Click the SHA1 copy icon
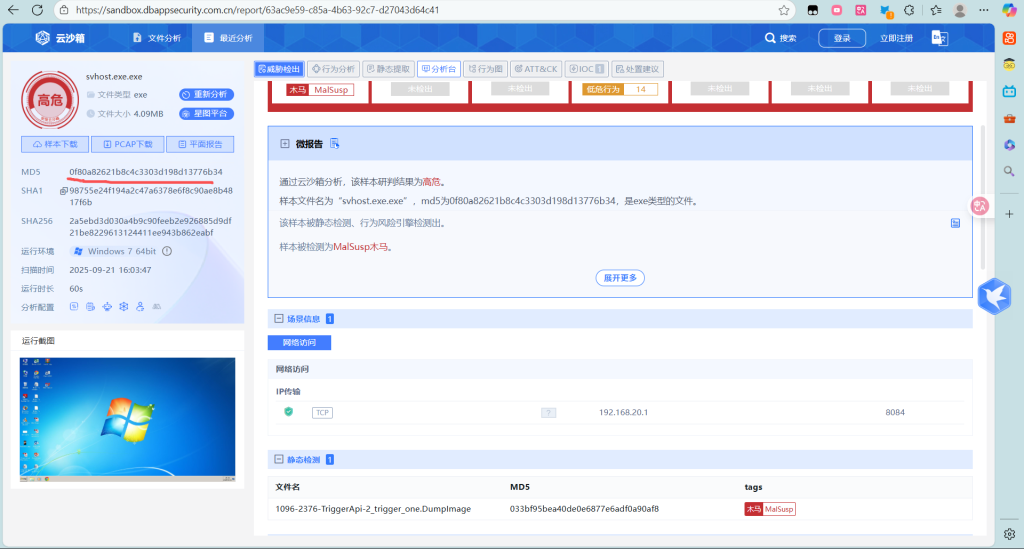Viewport: 1024px width, 549px height. [x=64, y=190]
